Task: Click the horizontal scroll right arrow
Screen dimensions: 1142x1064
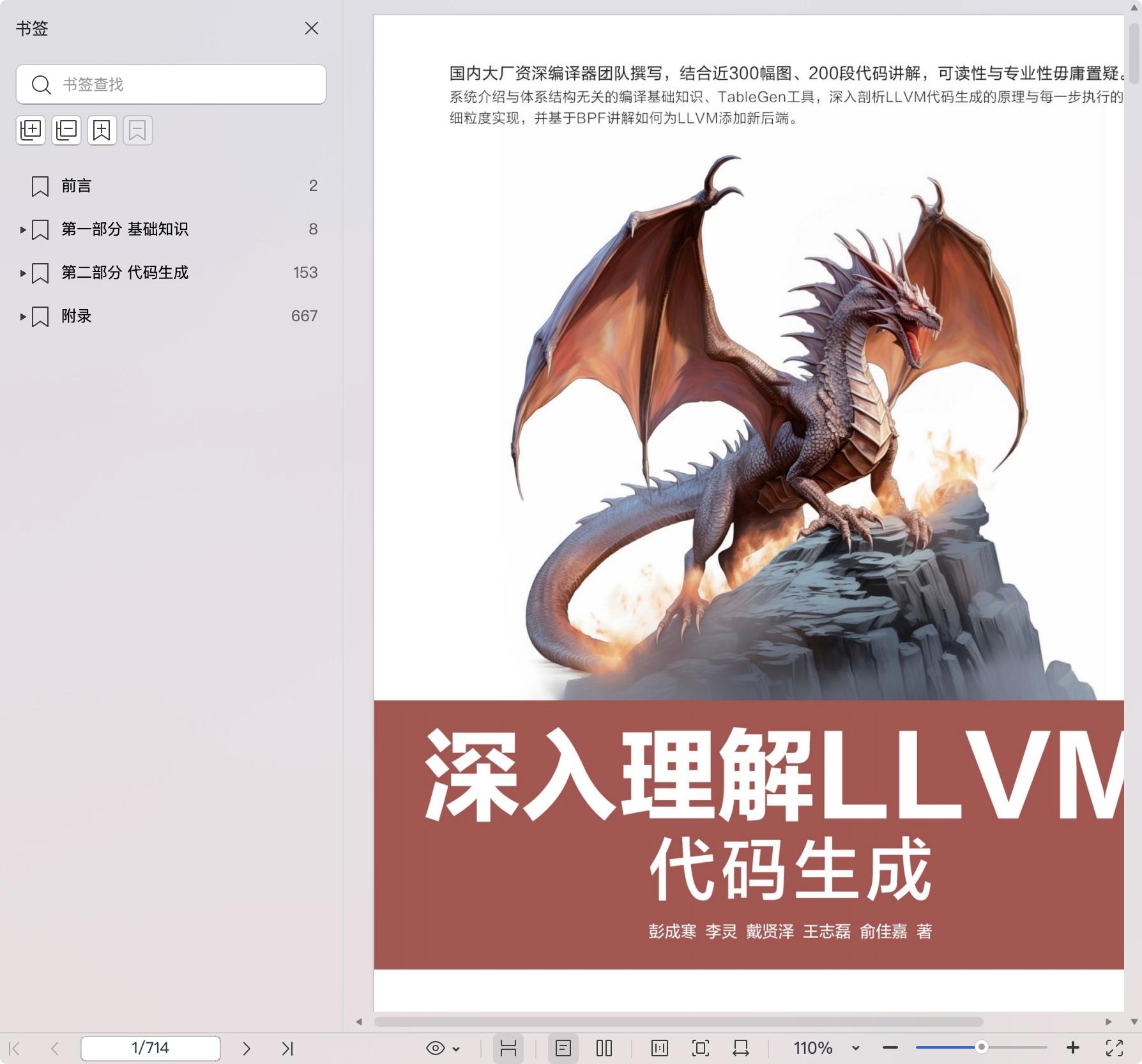Action: [1109, 1022]
